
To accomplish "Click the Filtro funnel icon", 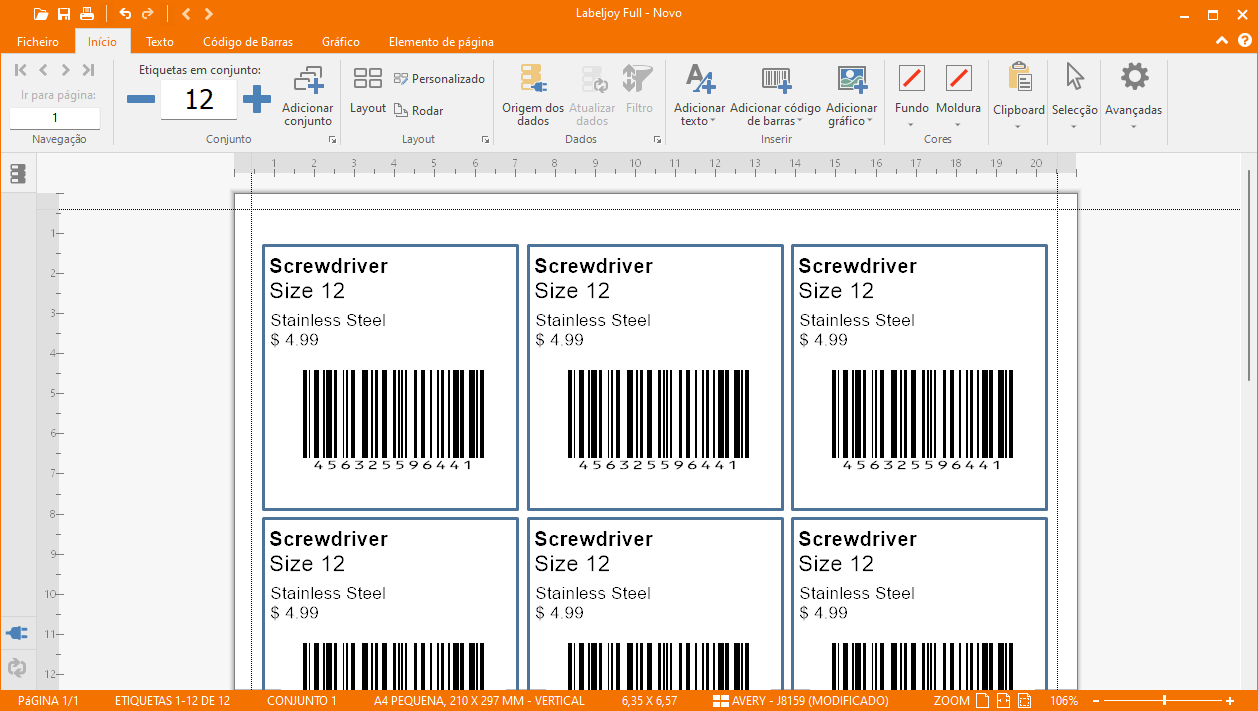I will [x=638, y=80].
